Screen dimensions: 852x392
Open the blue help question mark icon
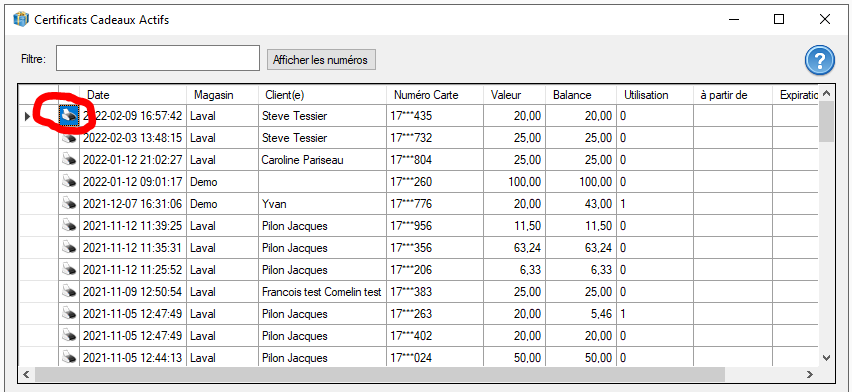coord(819,60)
